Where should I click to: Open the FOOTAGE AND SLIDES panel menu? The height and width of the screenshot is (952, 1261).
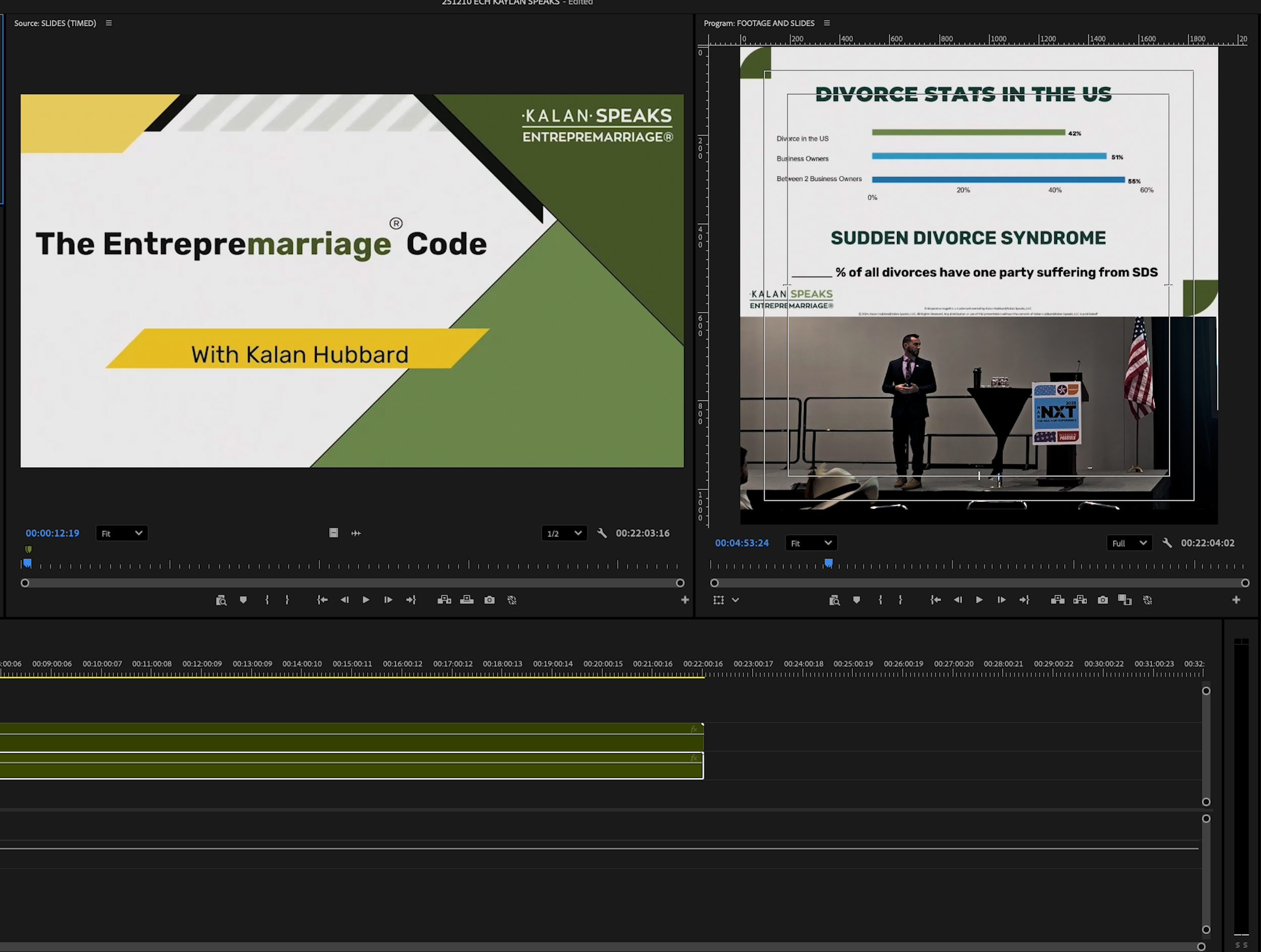(827, 23)
